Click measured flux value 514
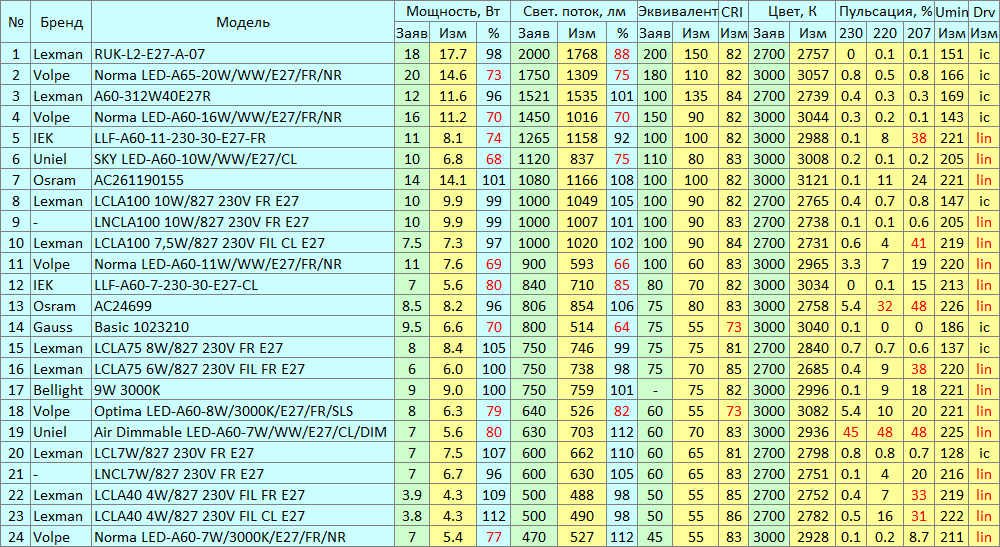Viewport: 1000px width, 547px height. 583,328
